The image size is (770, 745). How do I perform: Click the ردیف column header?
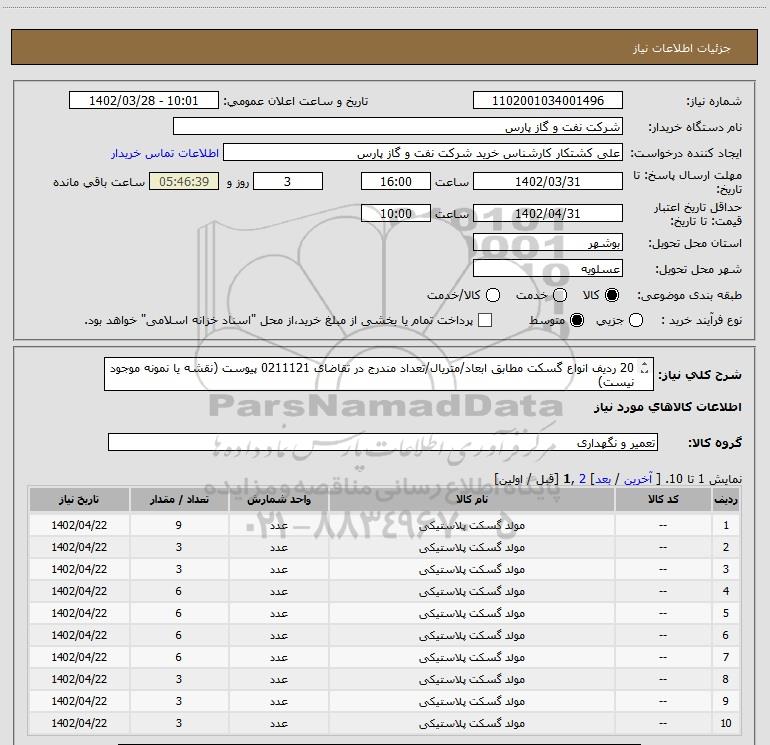[725, 499]
